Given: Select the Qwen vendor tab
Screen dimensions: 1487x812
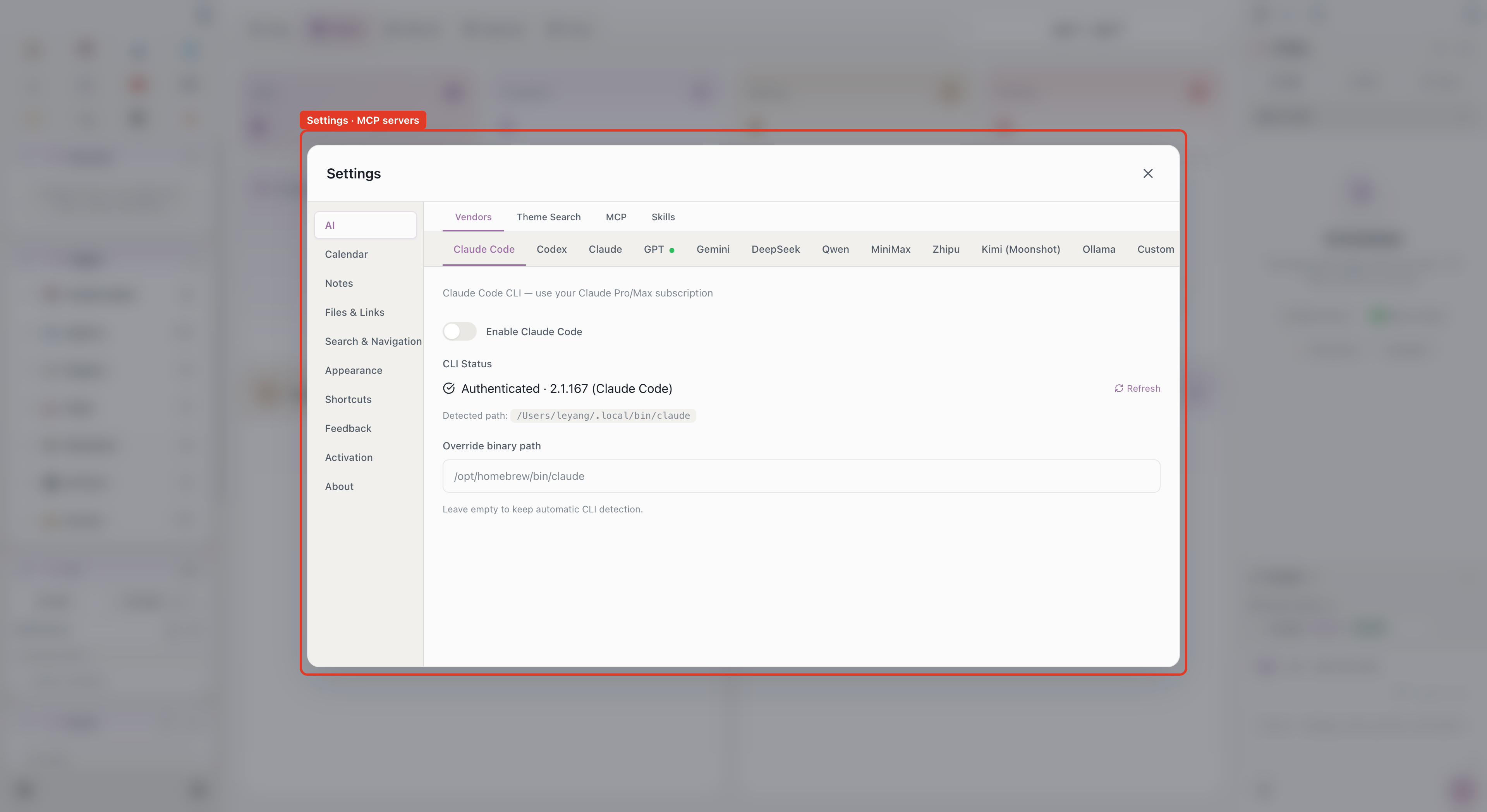Looking at the screenshot, I should coord(835,249).
